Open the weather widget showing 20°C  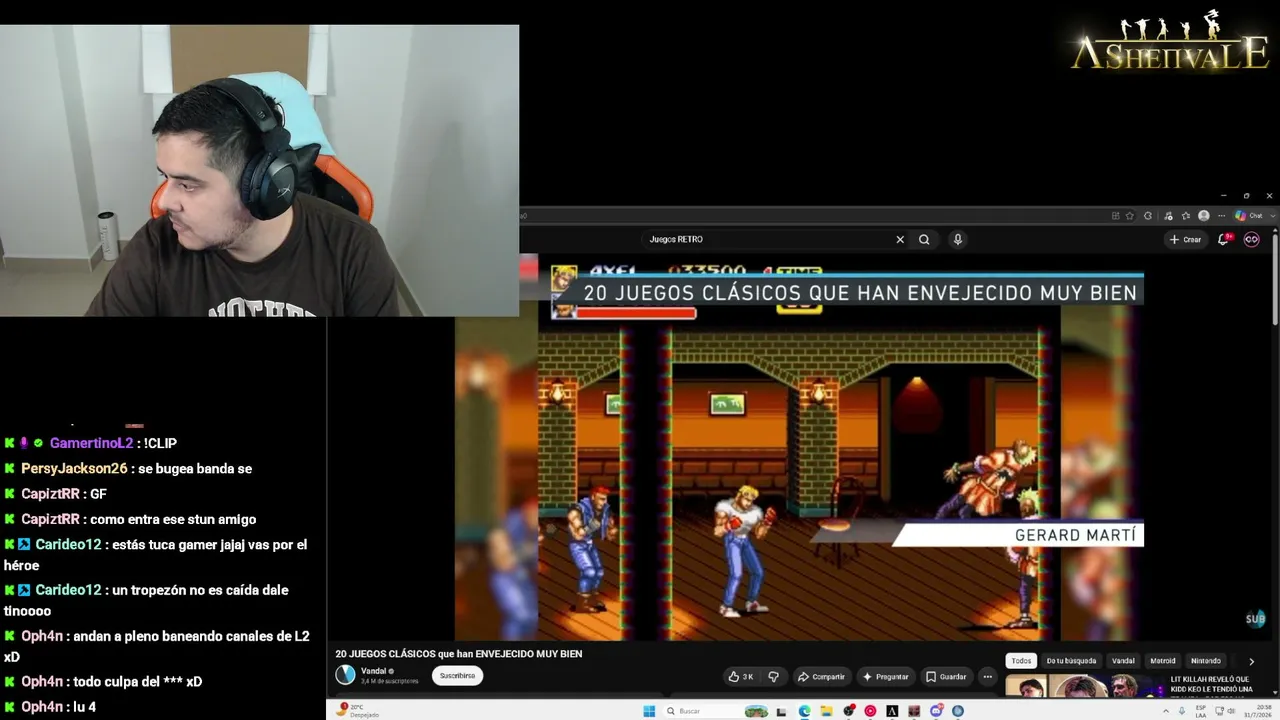(x=358, y=710)
